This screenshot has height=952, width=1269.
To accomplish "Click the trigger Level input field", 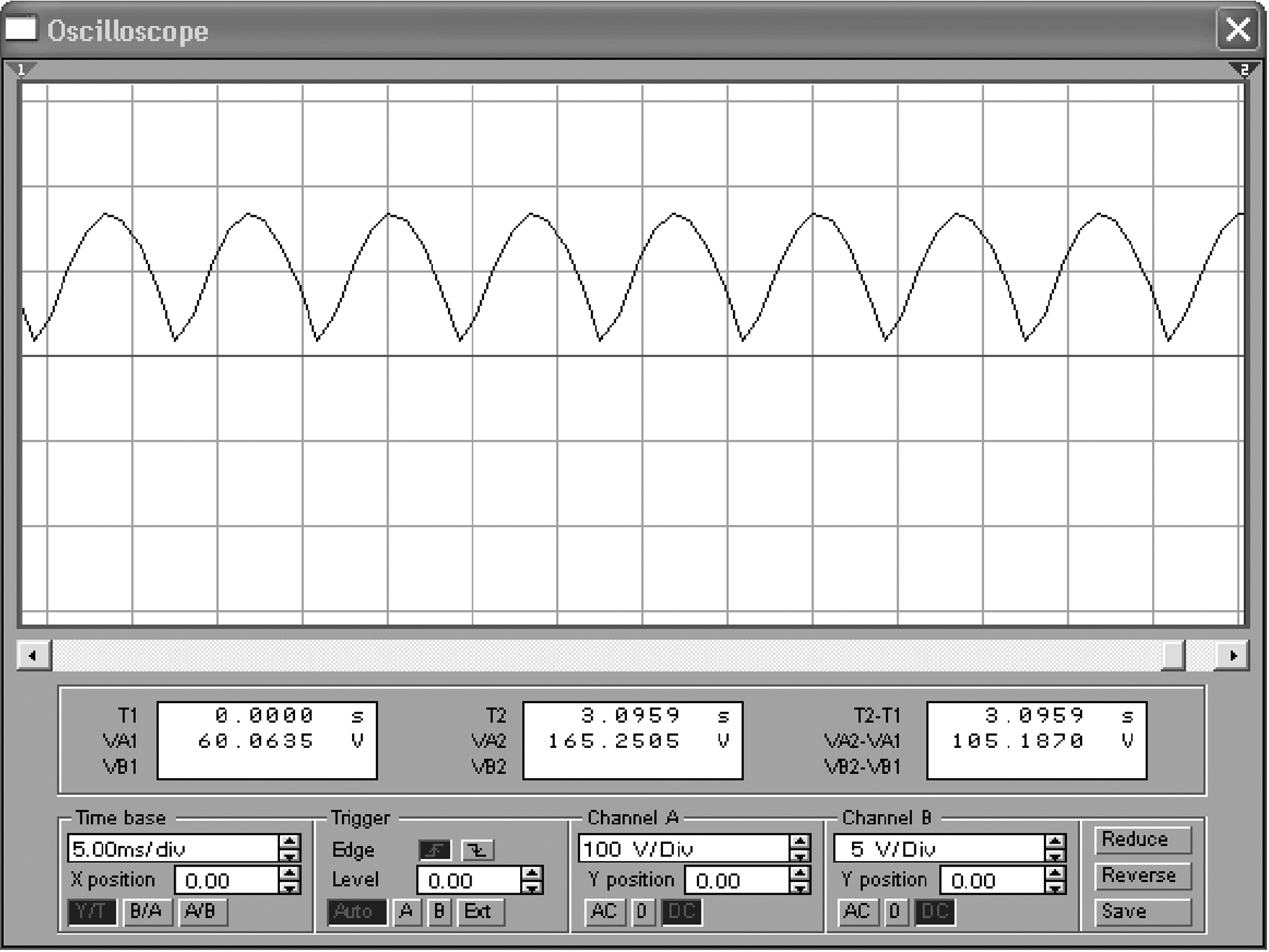I will coord(468,881).
